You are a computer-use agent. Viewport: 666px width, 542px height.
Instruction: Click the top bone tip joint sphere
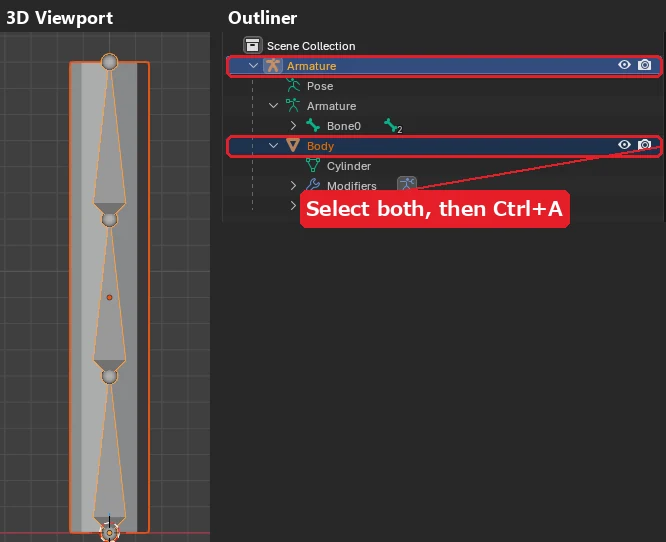tap(110, 62)
